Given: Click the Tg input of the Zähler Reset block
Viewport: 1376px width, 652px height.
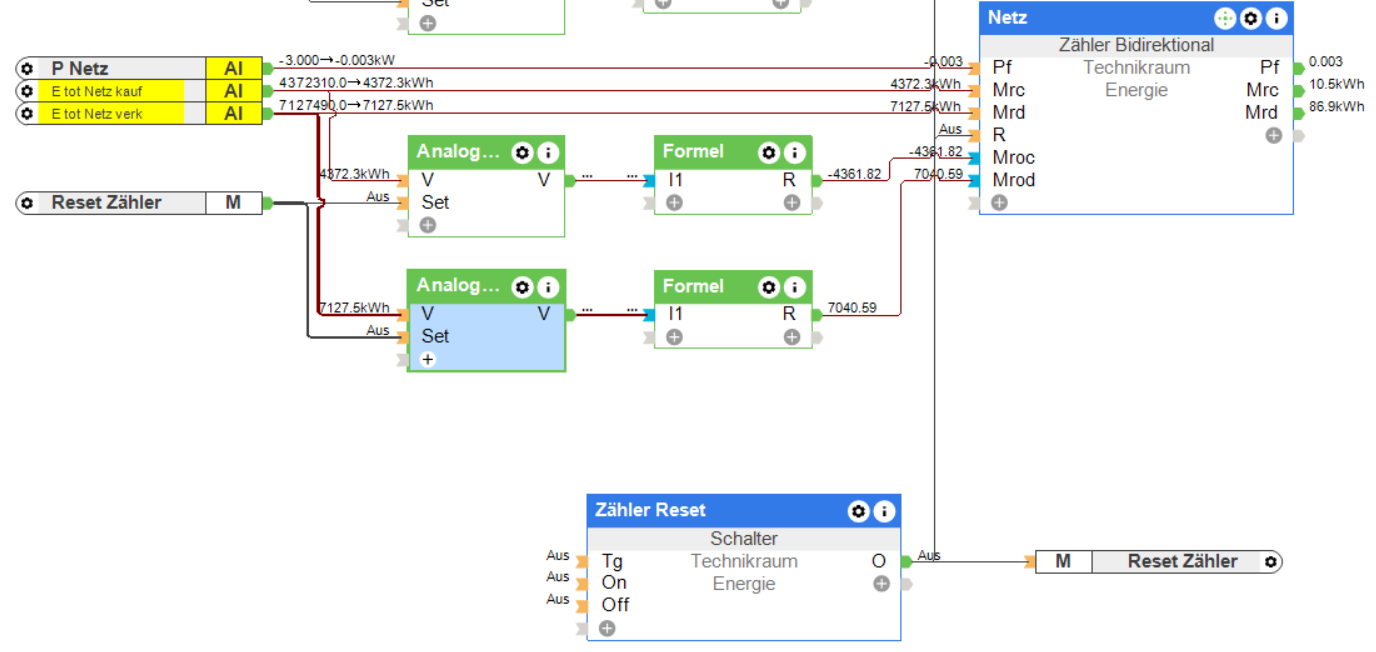Looking at the screenshot, I should point(581,561).
